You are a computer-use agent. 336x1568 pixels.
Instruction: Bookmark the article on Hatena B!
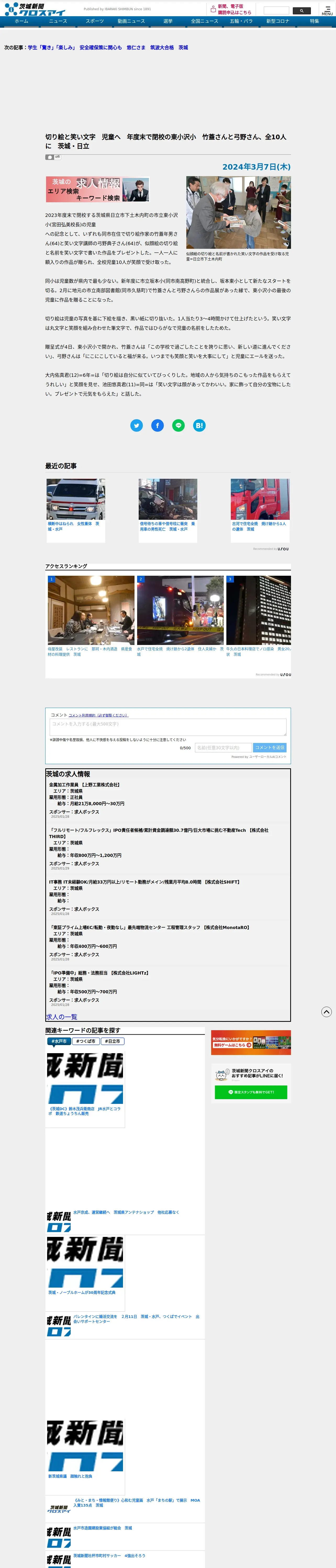click(x=199, y=425)
